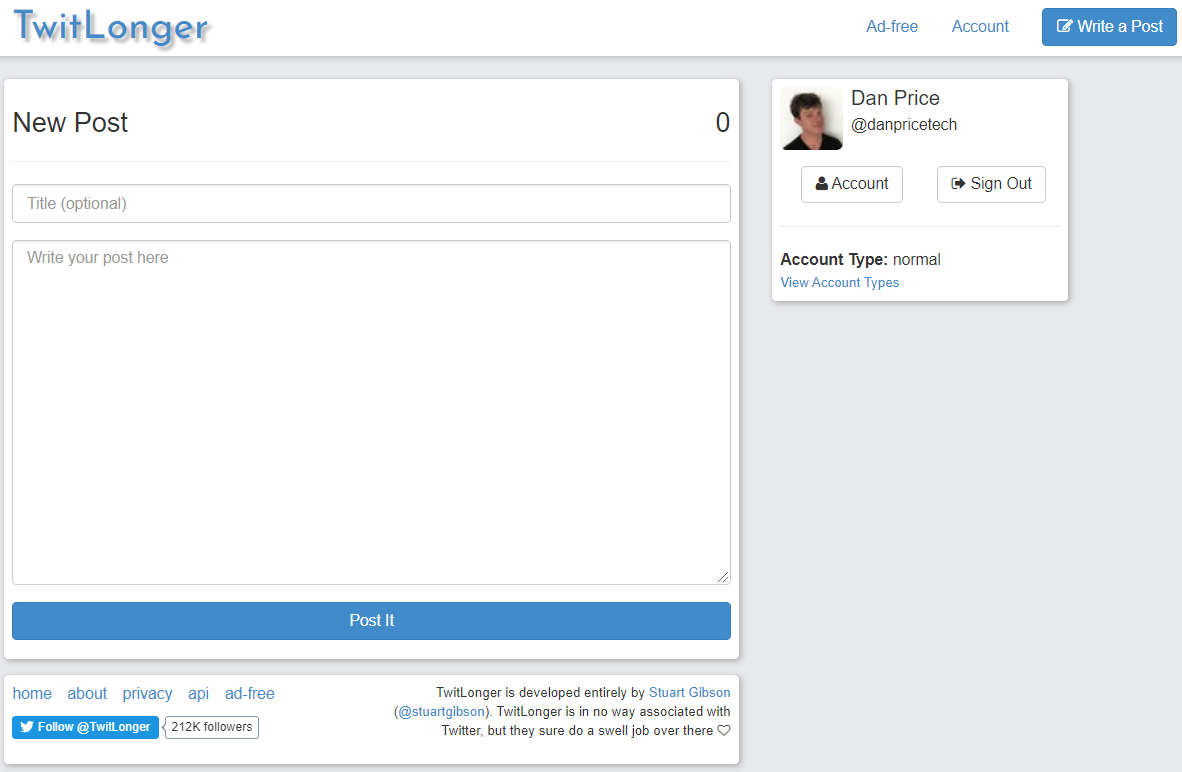1182x772 pixels.
Task: Click the Account button in the profile card
Action: tap(852, 184)
